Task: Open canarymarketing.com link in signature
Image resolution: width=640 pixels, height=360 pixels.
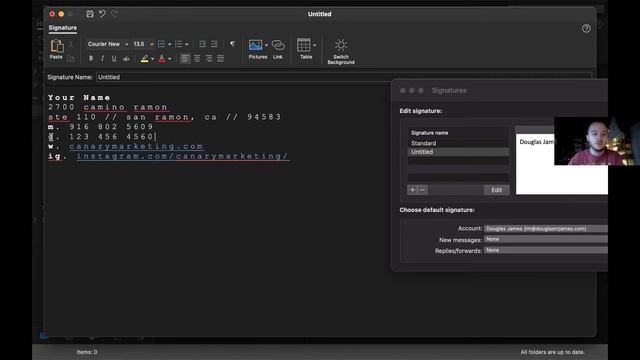Action: pyautogui.click(x=136, y=146)
